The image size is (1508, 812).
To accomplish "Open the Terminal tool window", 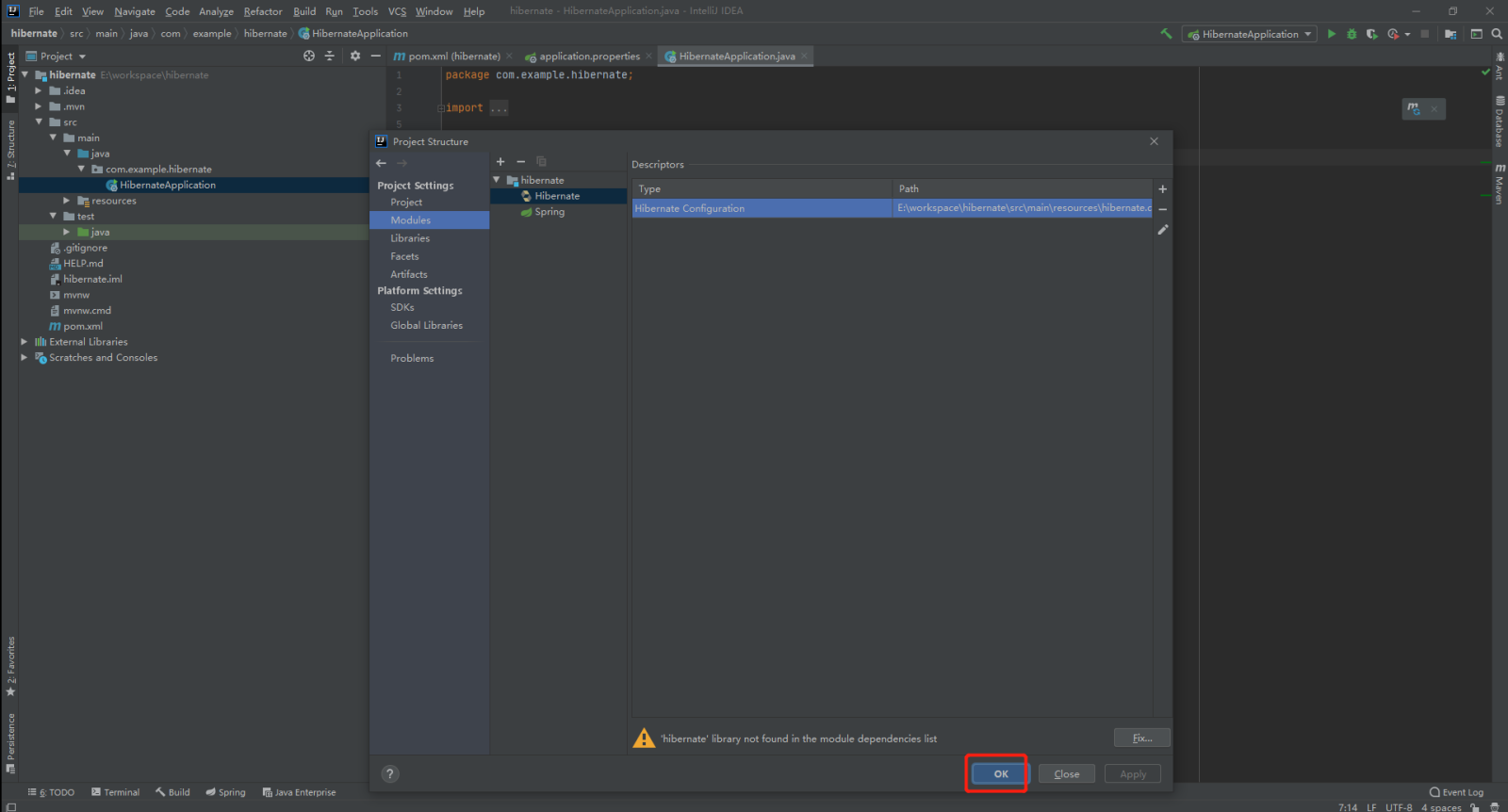I will tap(115, 792).
